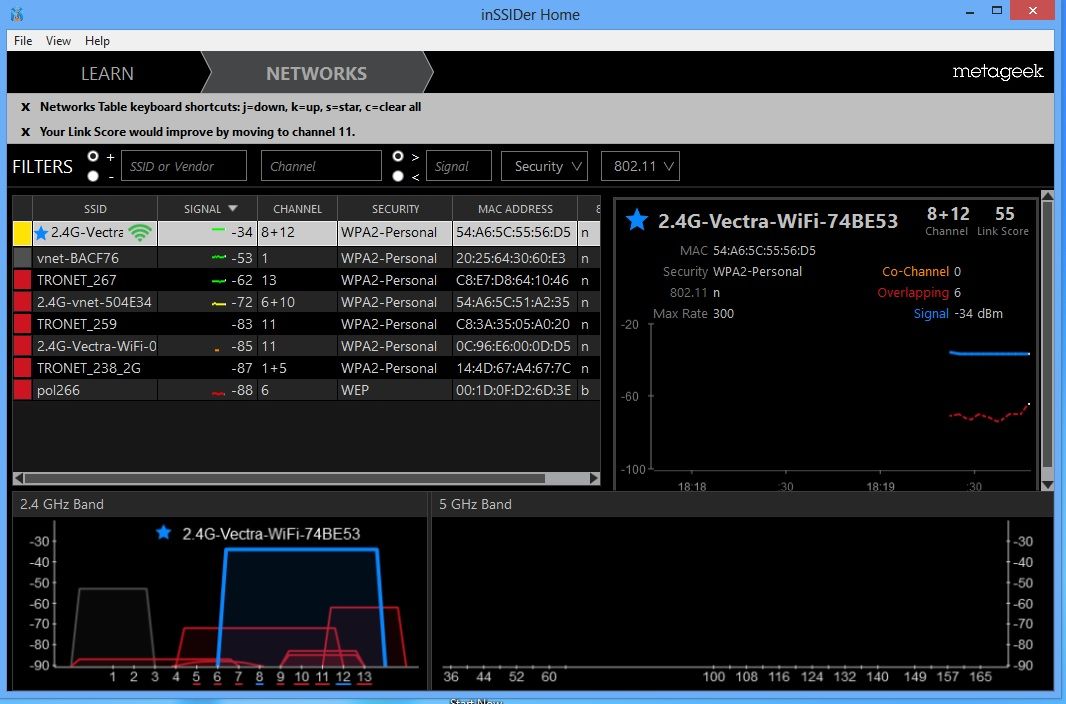Switch to the LEARN tab
1066x704 pixels.
[107, 73]
